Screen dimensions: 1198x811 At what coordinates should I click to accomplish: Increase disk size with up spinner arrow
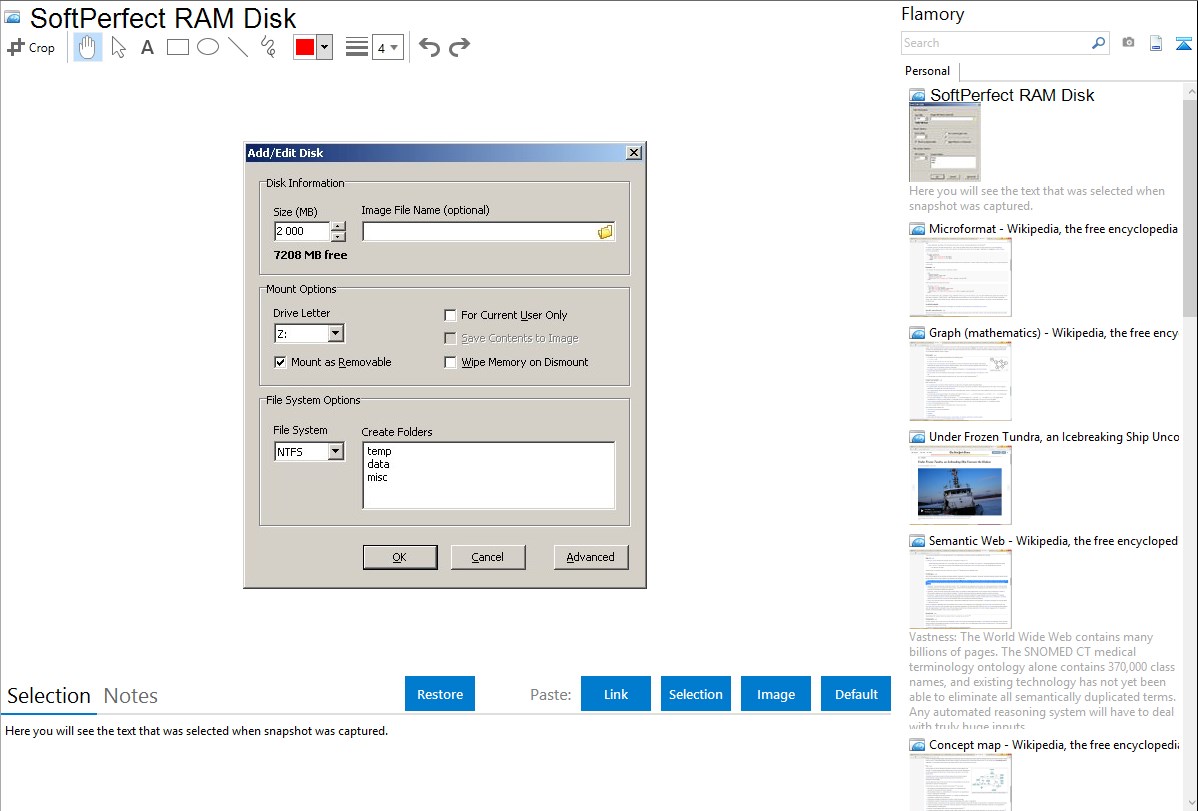point(338,226)
